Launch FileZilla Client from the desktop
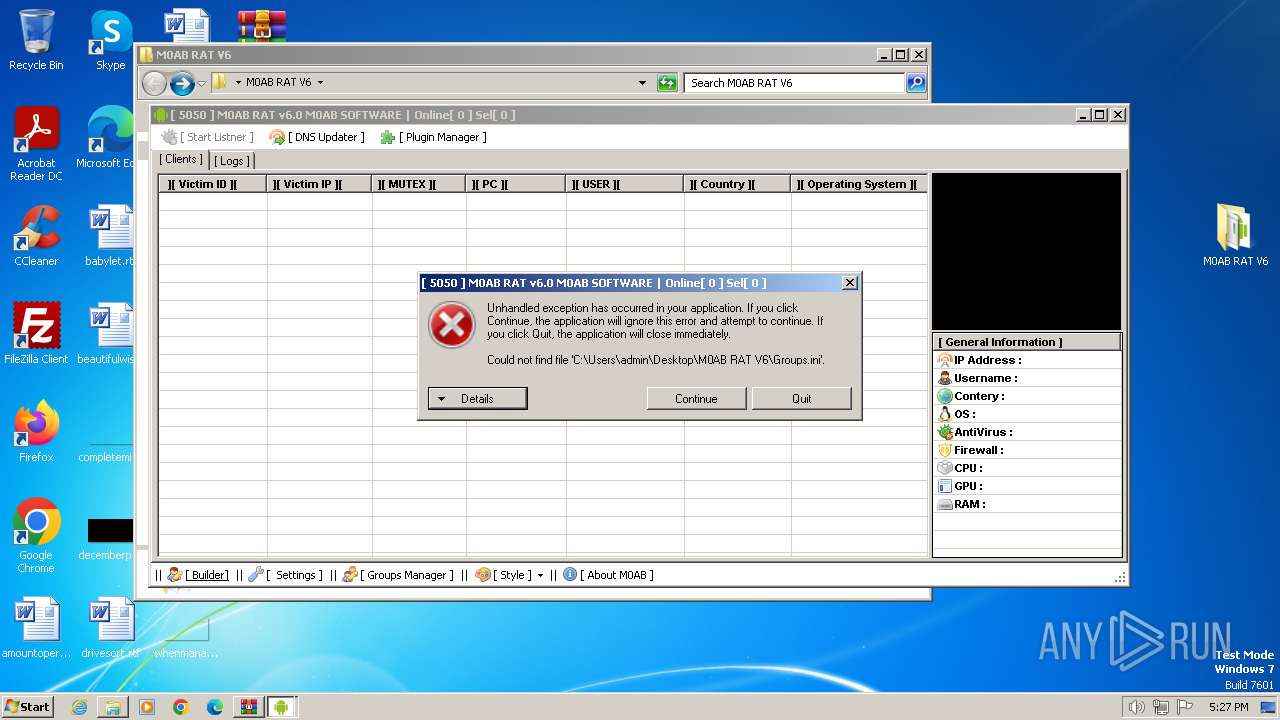This screenshot has width=1280, height=720. tap(36, 334)
